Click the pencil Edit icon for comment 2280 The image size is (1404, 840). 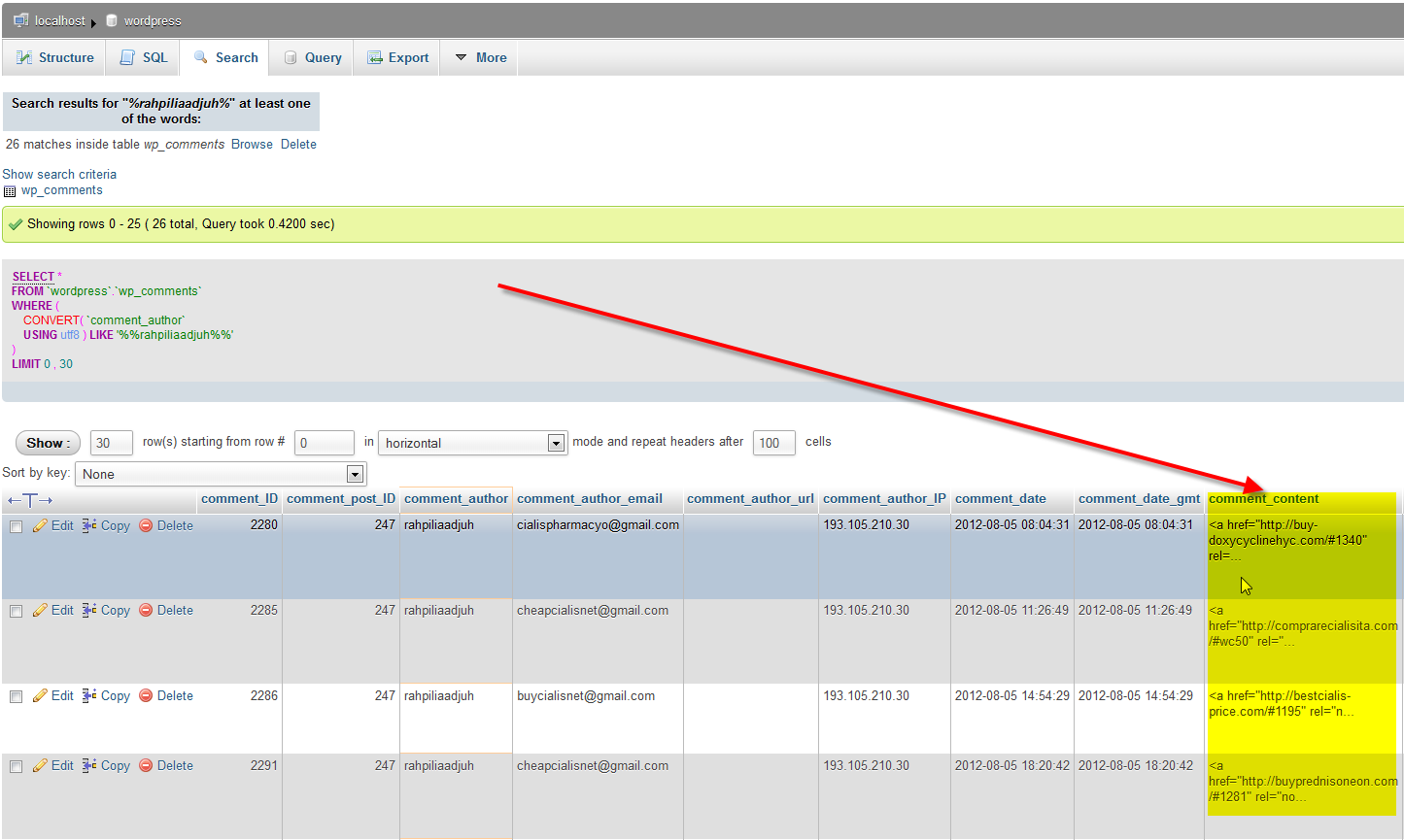(40, 525)
